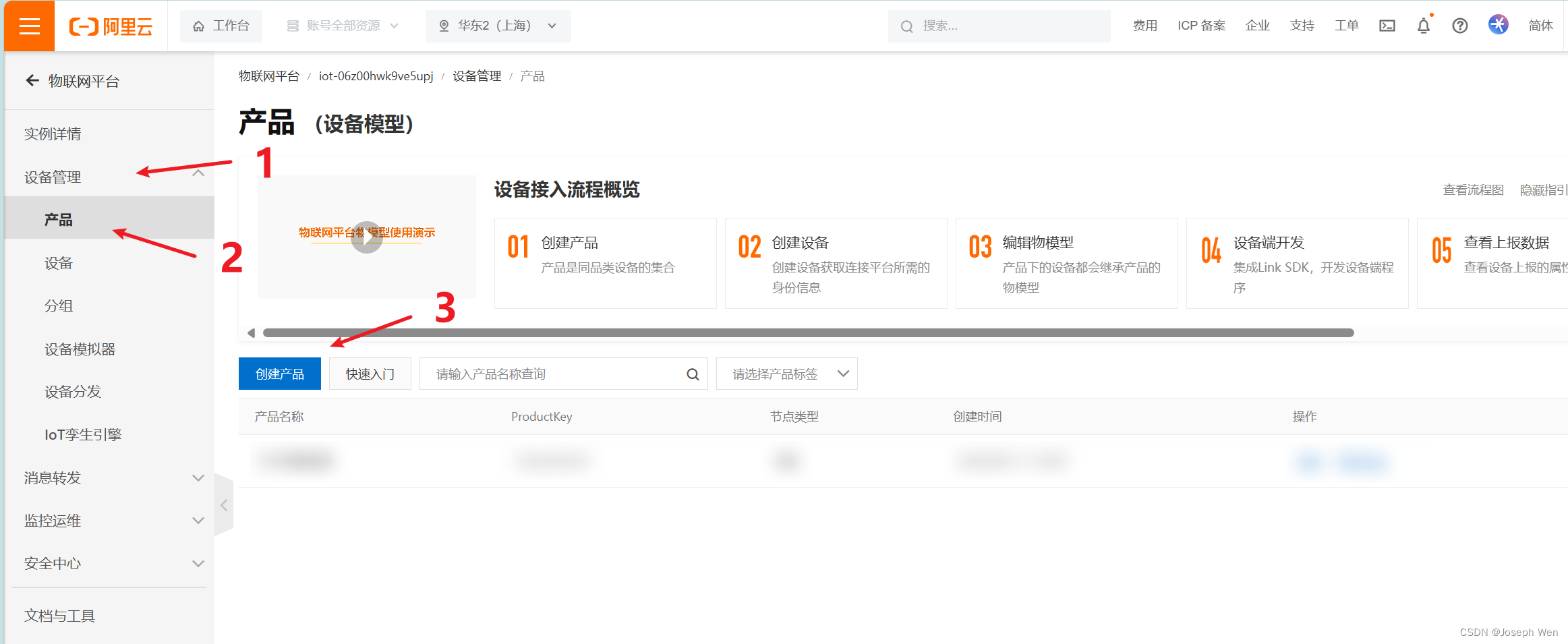Screen dimensions: 1568x644
Task: Open the 请选择产品标签 dropdown
Action: (x=786, y=374)
